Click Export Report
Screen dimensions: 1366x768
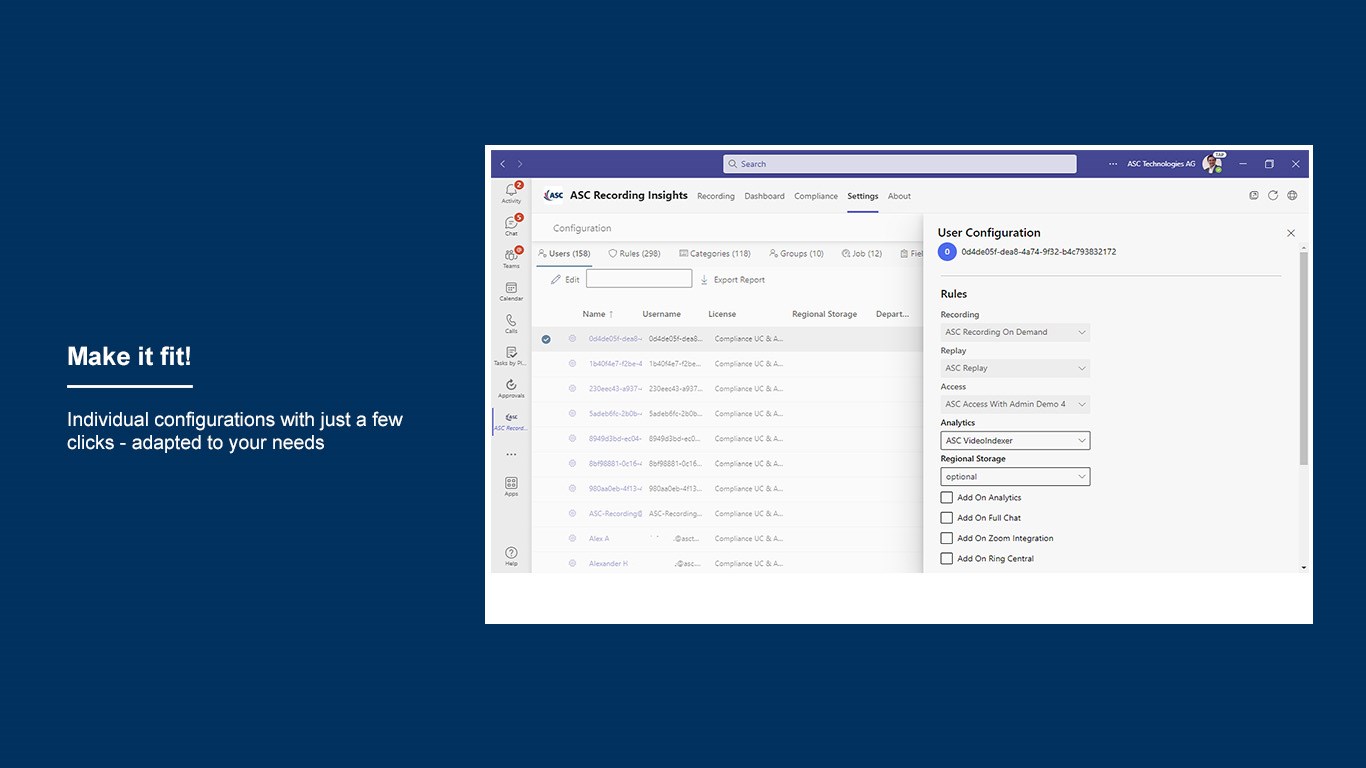pyautogui.click(x=732, y=280)
